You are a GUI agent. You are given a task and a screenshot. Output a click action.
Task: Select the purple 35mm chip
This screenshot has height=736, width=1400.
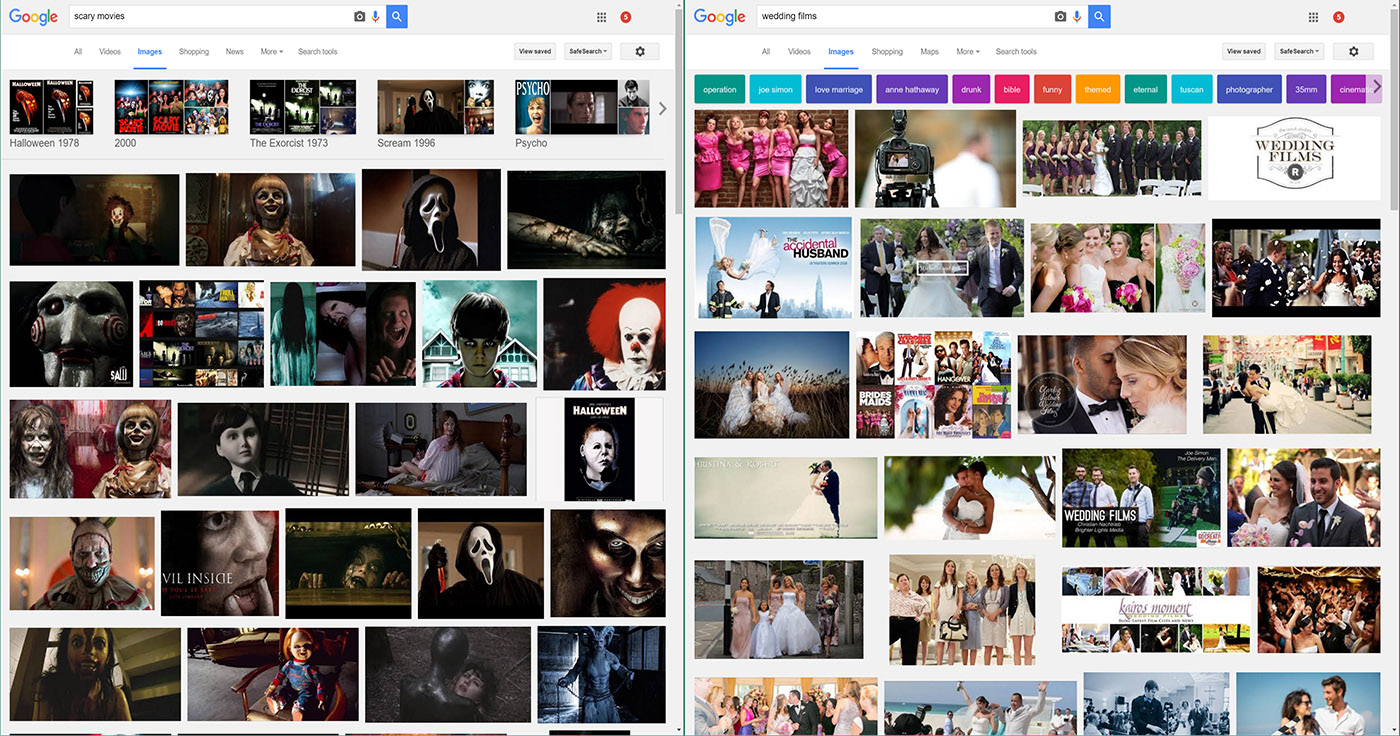coord(1306,89)
